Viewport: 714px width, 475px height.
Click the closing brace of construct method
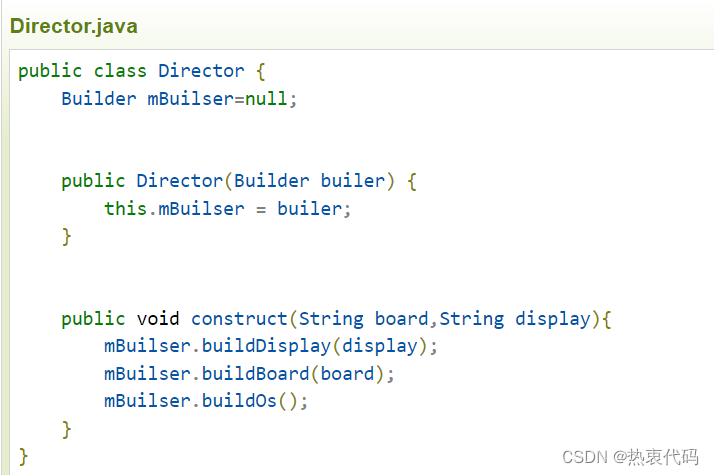pyautogui.click(x=66, y=429)
